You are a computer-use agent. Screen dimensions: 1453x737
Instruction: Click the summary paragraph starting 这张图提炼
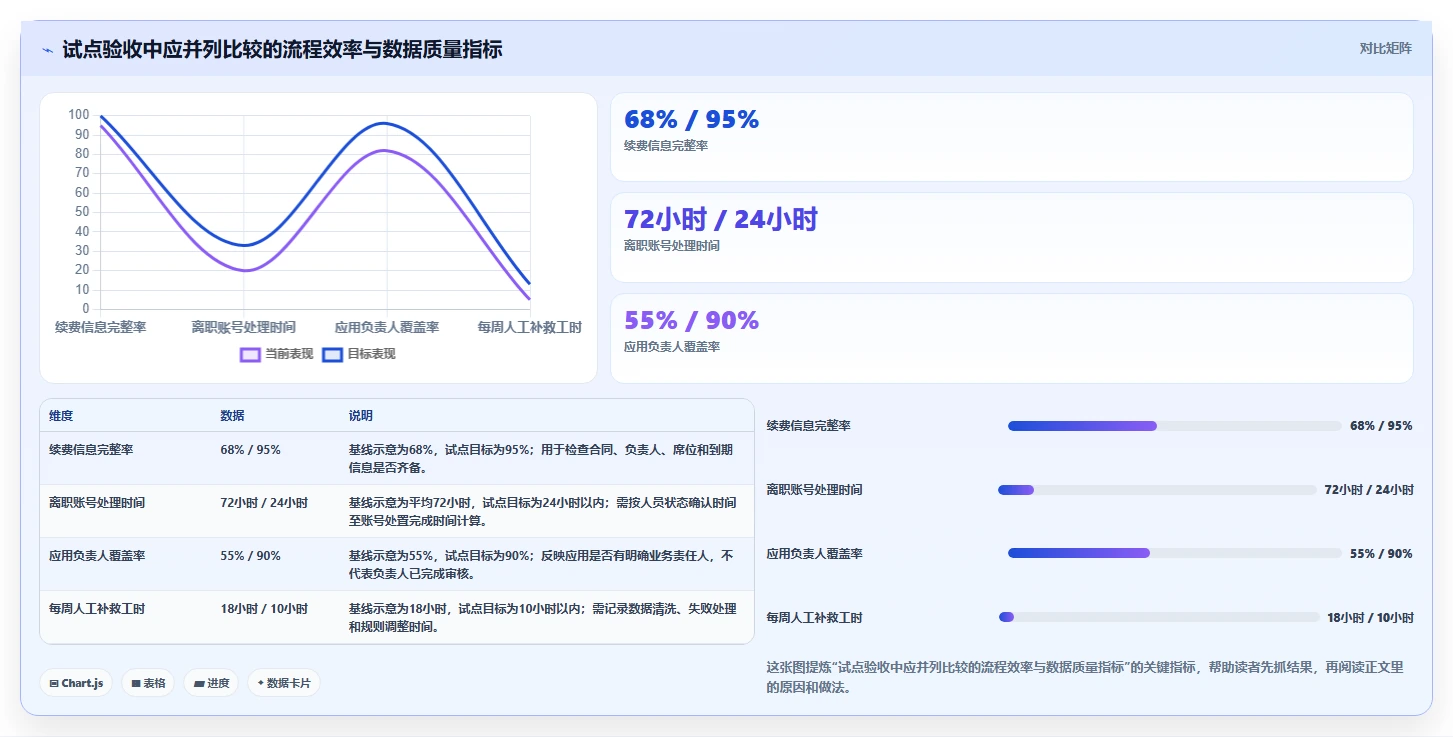tap(1085, 677)
